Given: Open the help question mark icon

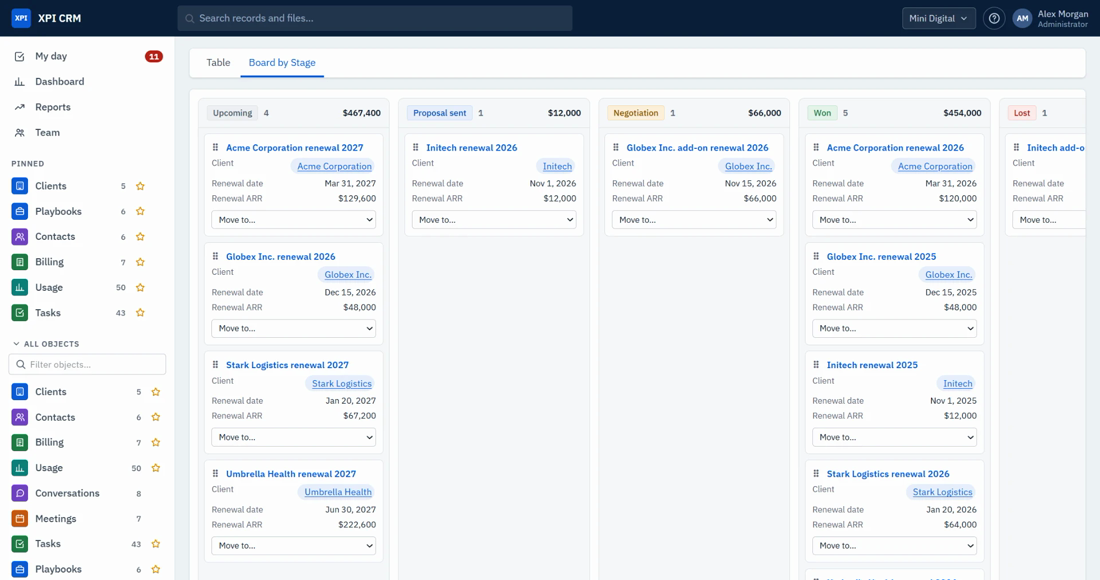Looking at the screenshot, I should click(x=994, y=18).
